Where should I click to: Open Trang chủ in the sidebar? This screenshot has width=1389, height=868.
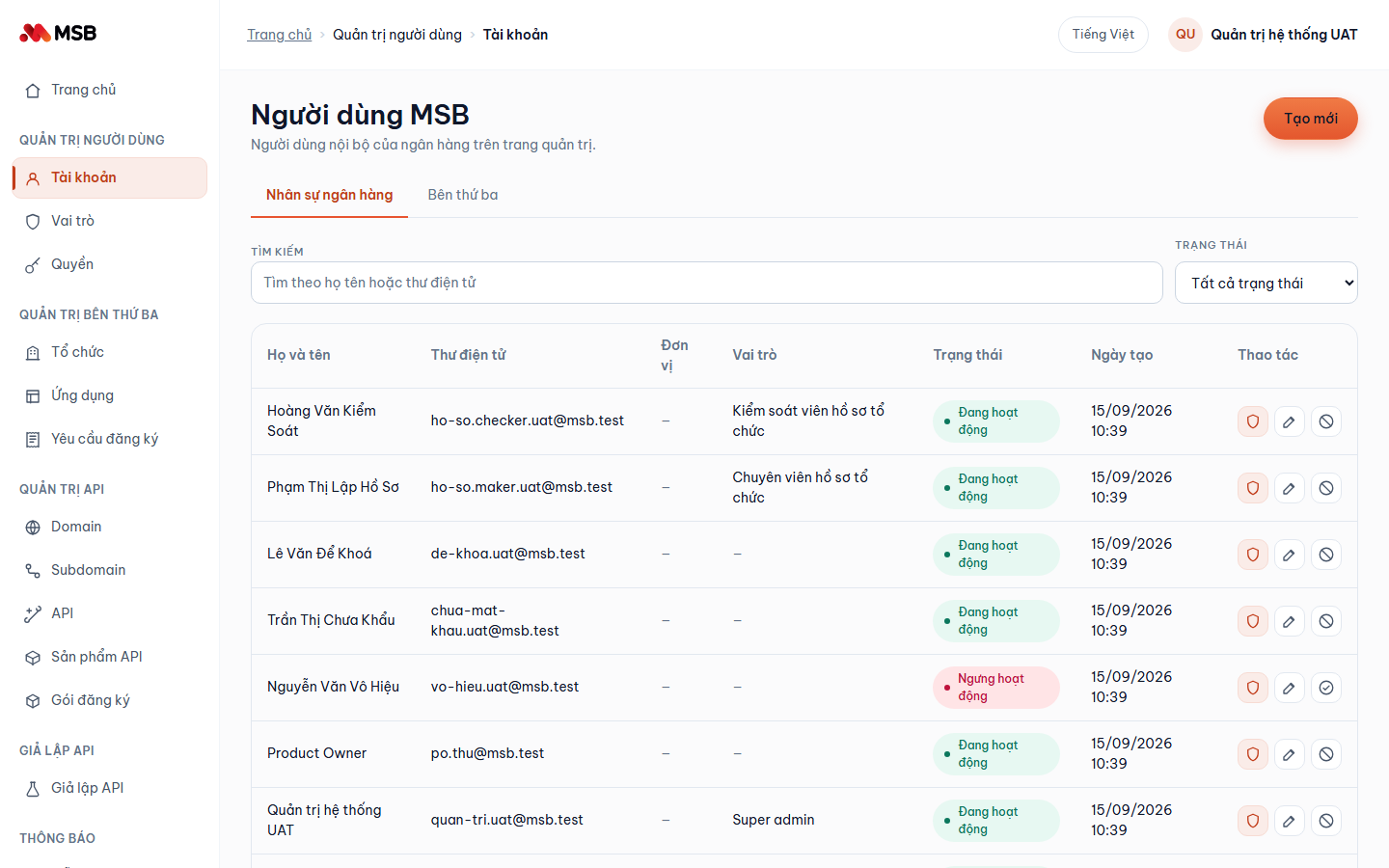109,90
